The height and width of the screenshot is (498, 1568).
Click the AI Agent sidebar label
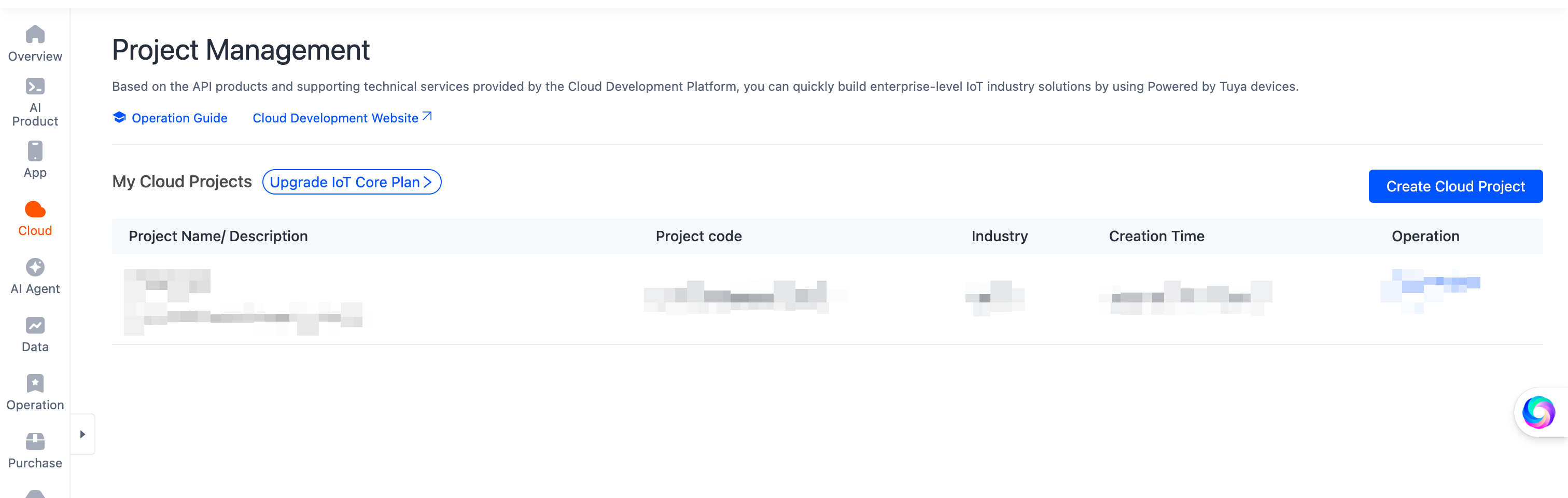[x=35, y=288]
